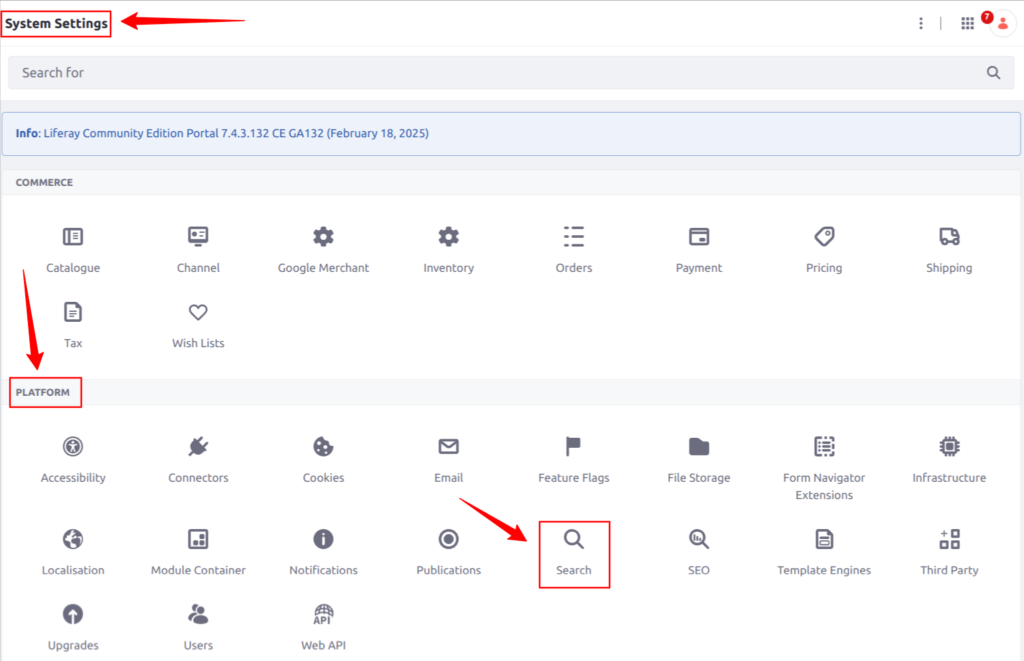Click inside the Search for input field
Viewport: 1024px width, 661px height.
click(x=400, y=72)
